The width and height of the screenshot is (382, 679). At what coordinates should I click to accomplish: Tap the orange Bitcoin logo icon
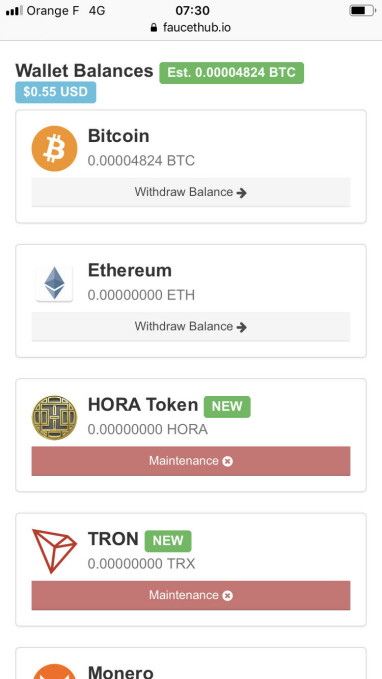tap(54, 149)
